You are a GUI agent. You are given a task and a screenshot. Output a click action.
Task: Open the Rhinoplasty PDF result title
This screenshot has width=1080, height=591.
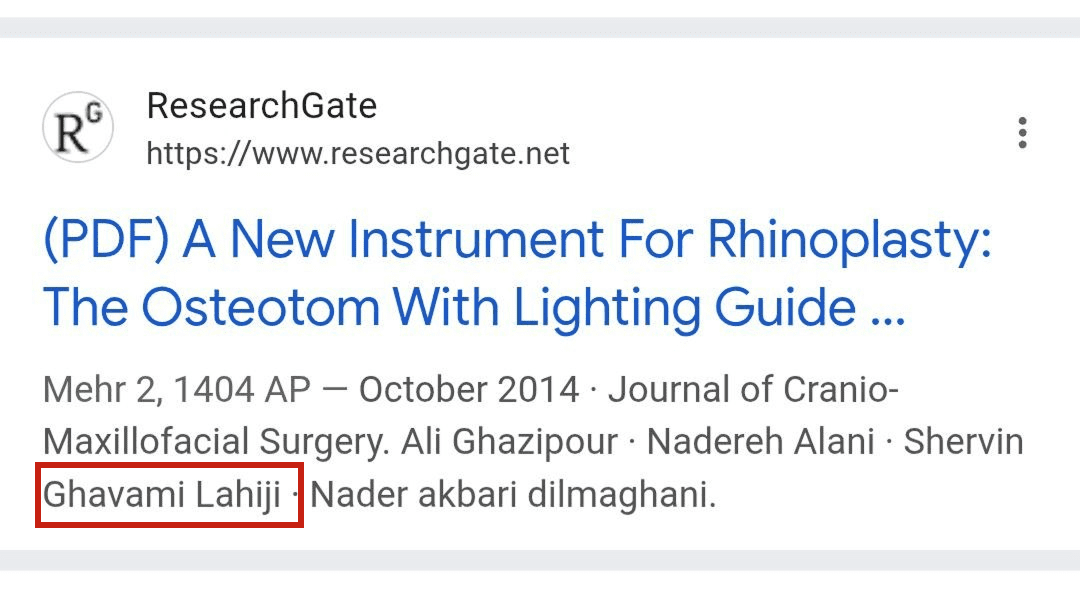click(x=516, y=241)
